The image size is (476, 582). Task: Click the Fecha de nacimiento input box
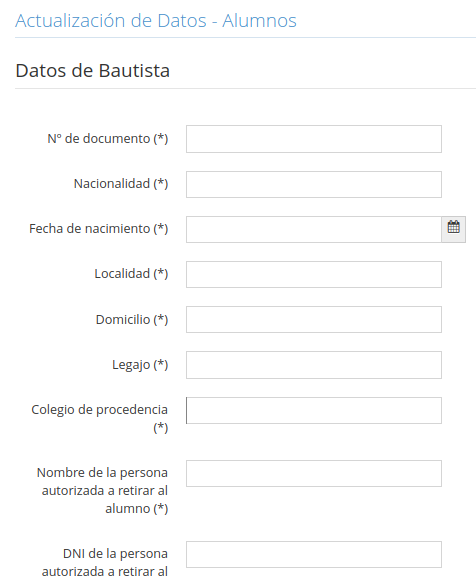[x=314, y=229]
